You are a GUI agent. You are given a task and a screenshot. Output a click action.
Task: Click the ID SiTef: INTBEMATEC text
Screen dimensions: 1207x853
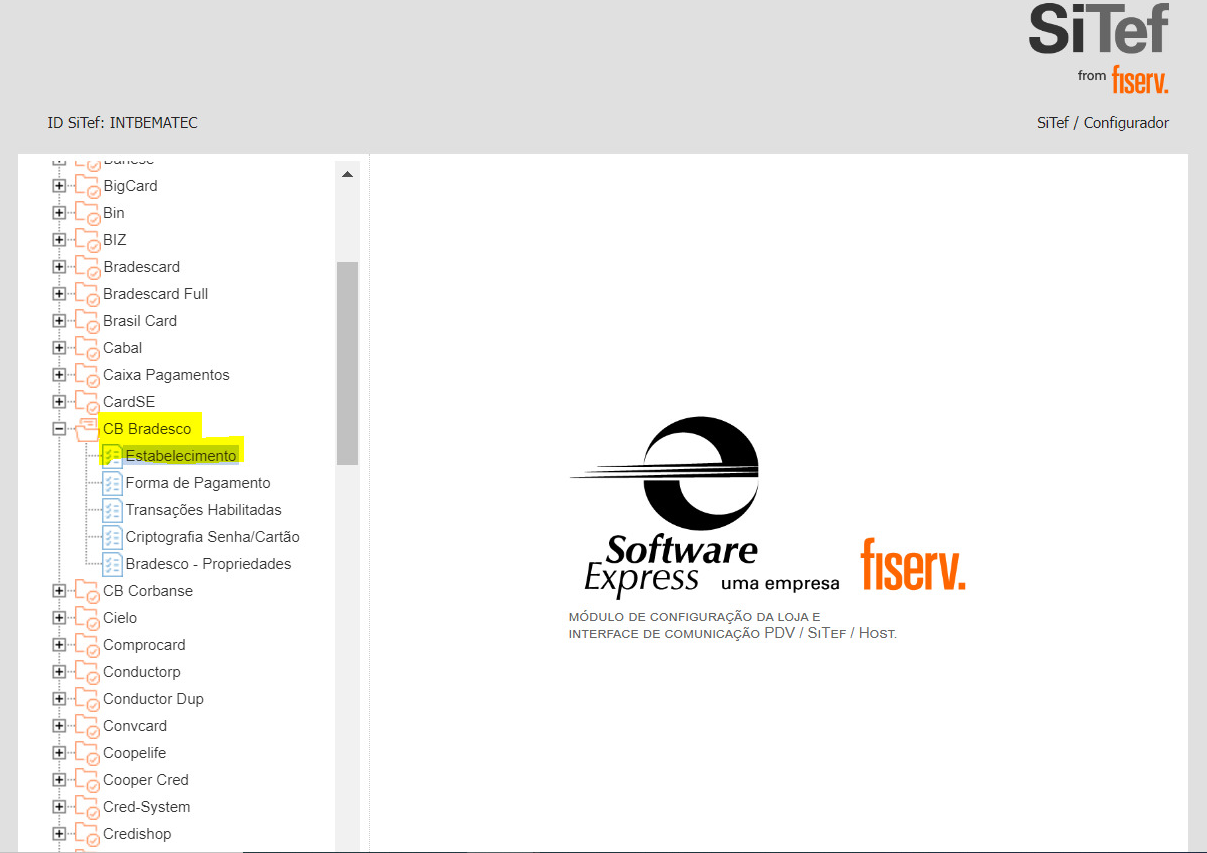(x=123, y=123)
